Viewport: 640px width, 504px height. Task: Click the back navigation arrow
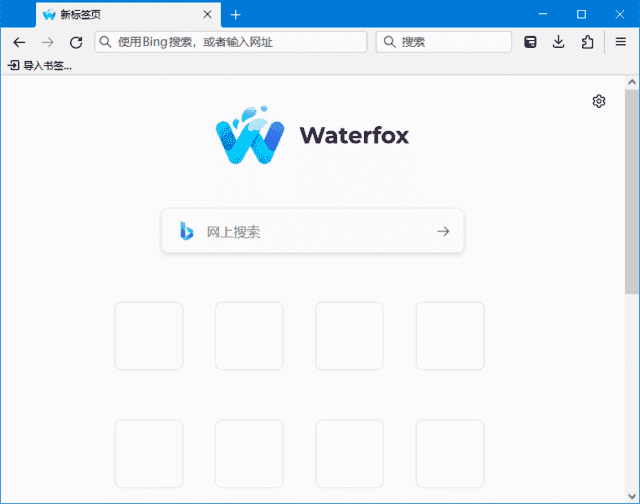(19, 42)
